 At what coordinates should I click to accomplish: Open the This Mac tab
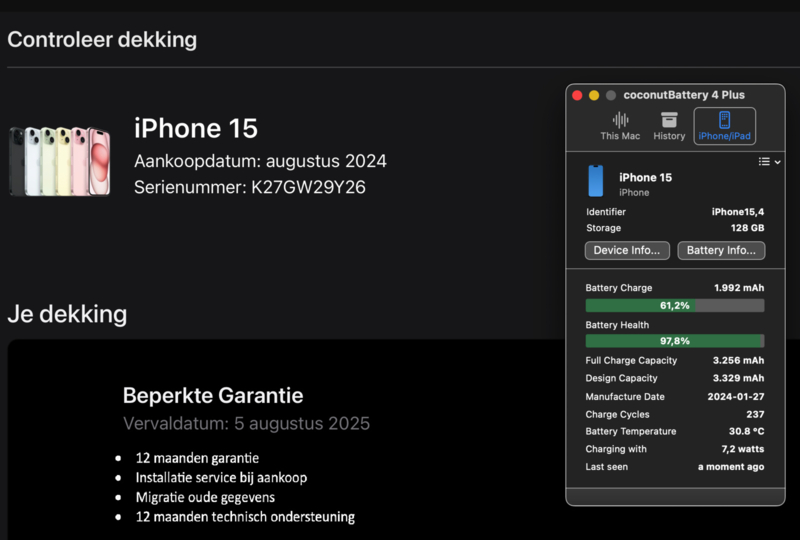click(x=620, y=126)
